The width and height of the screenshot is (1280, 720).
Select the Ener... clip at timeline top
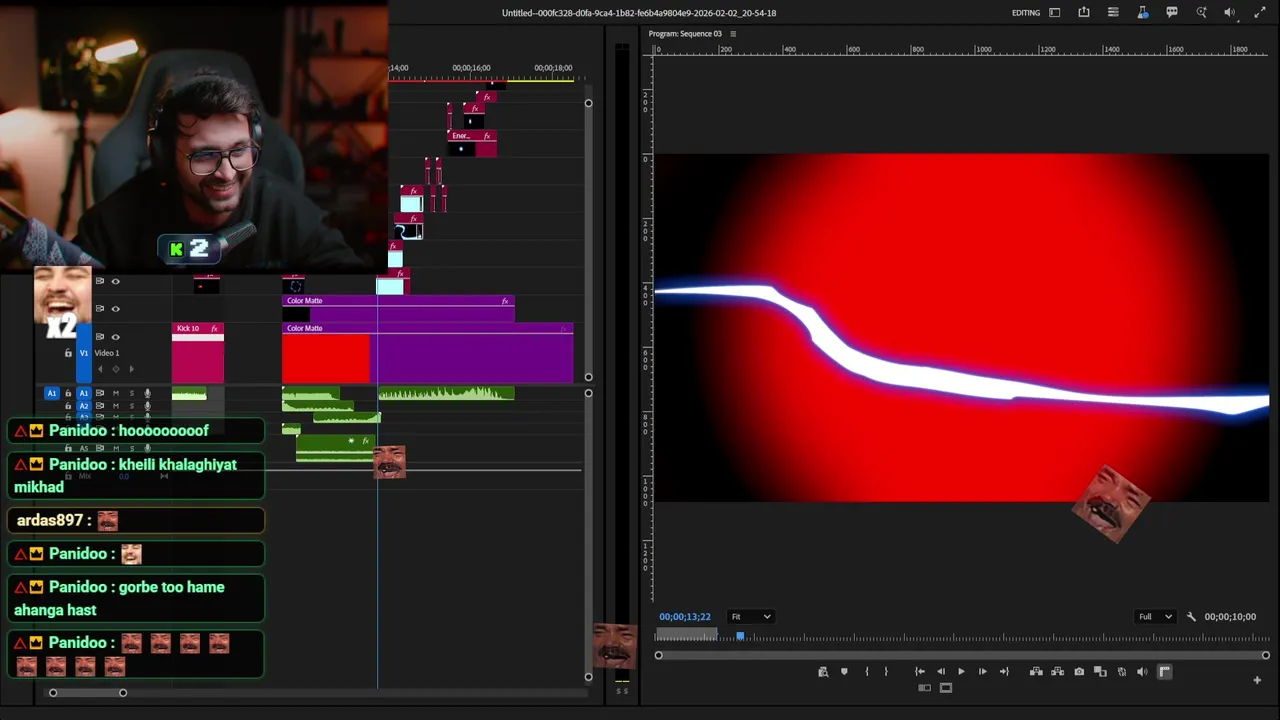pos(472,143)
